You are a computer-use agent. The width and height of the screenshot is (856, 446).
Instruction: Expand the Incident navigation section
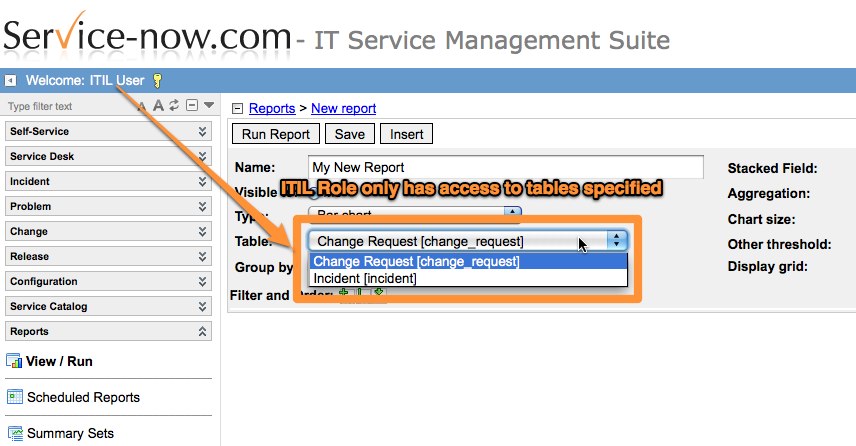[x=203, y=181]
